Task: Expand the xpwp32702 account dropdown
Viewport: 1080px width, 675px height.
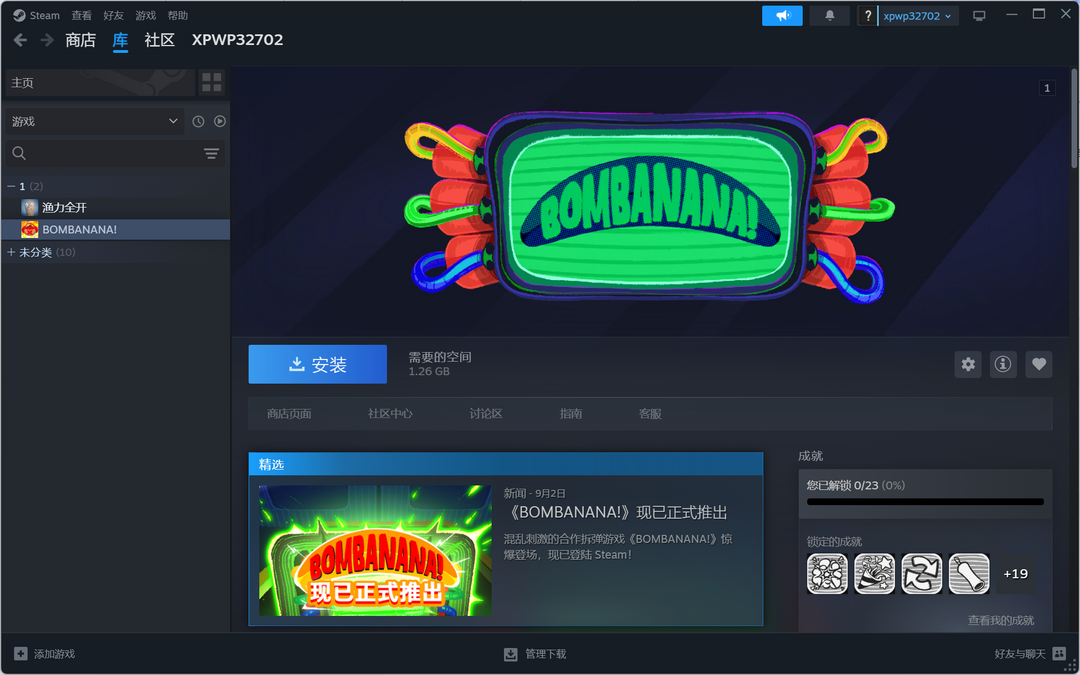Action: click(x=918, y=16)
